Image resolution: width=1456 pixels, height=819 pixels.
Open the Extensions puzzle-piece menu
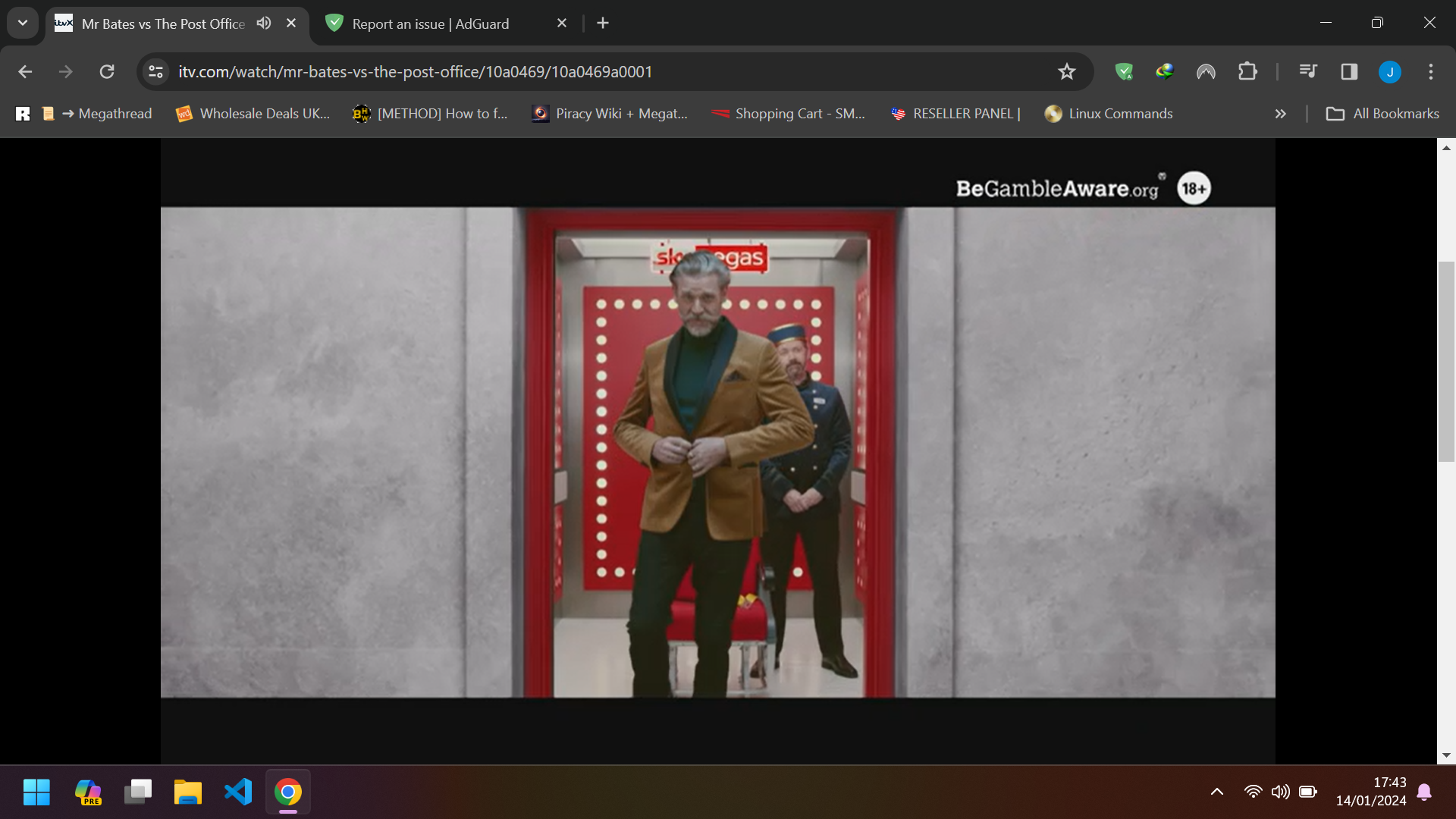click(x=1247, y=71)
